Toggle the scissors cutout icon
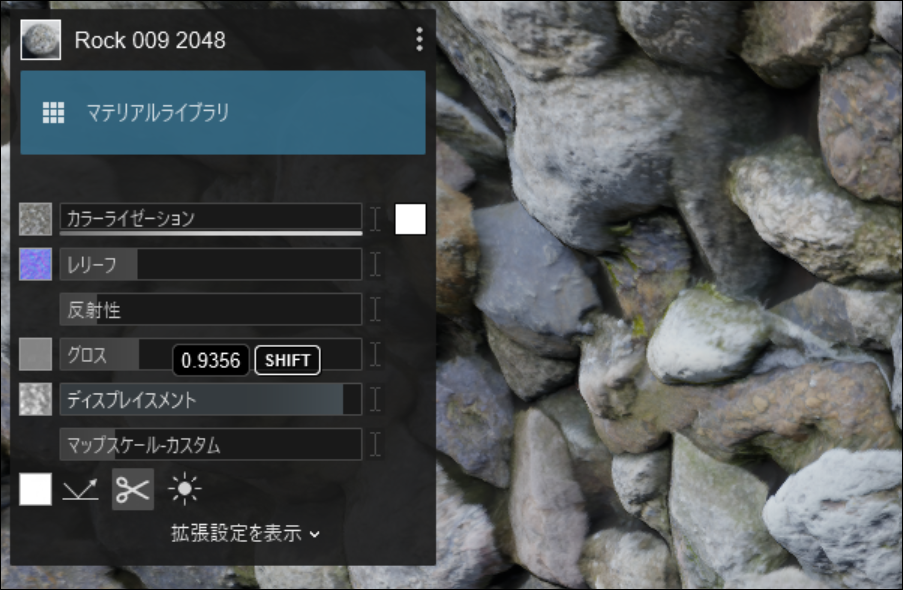 click(x=133, y=489)
